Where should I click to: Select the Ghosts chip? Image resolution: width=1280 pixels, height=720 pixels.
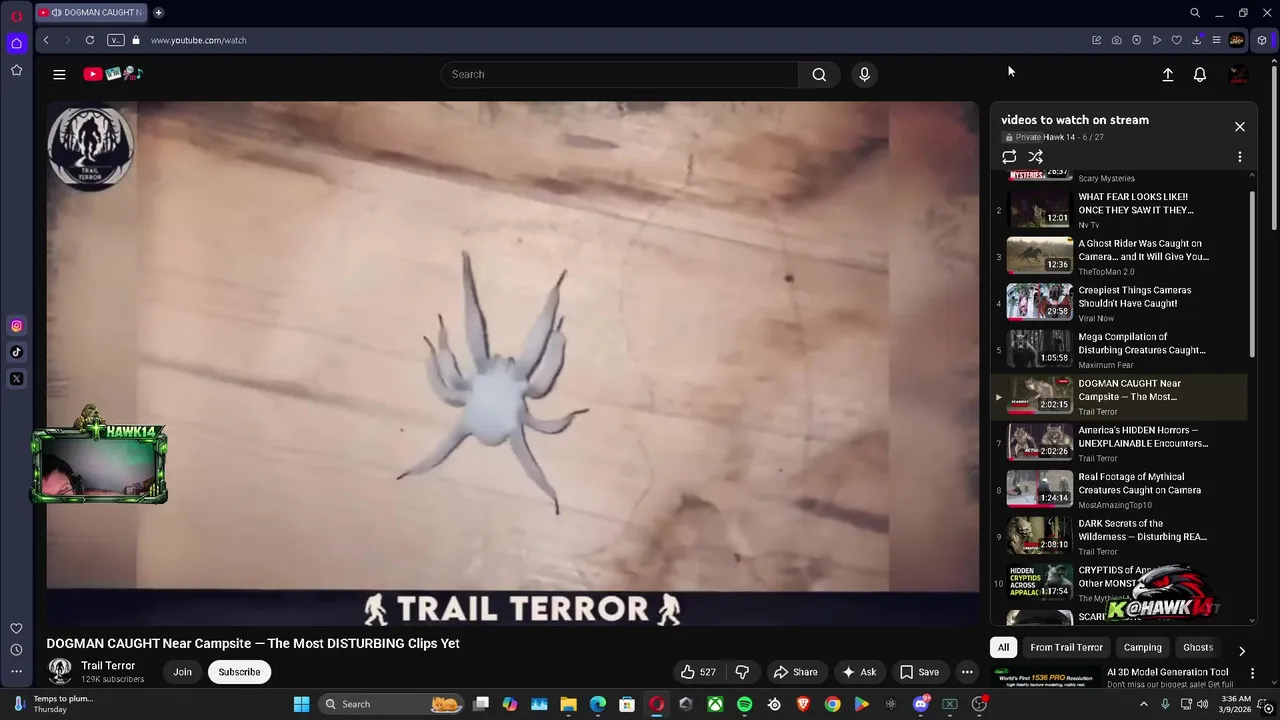(1198, 647)
